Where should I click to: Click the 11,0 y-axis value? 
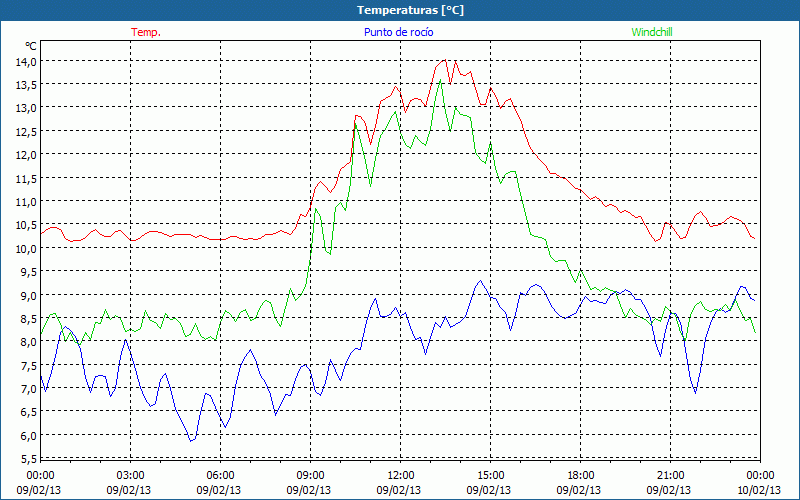[26, 202]
